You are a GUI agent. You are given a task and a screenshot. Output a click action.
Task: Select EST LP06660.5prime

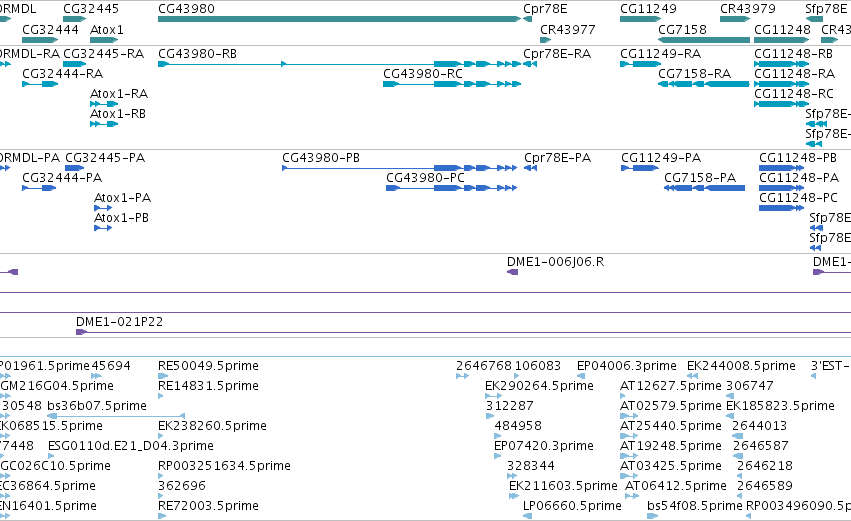[573, 506]
